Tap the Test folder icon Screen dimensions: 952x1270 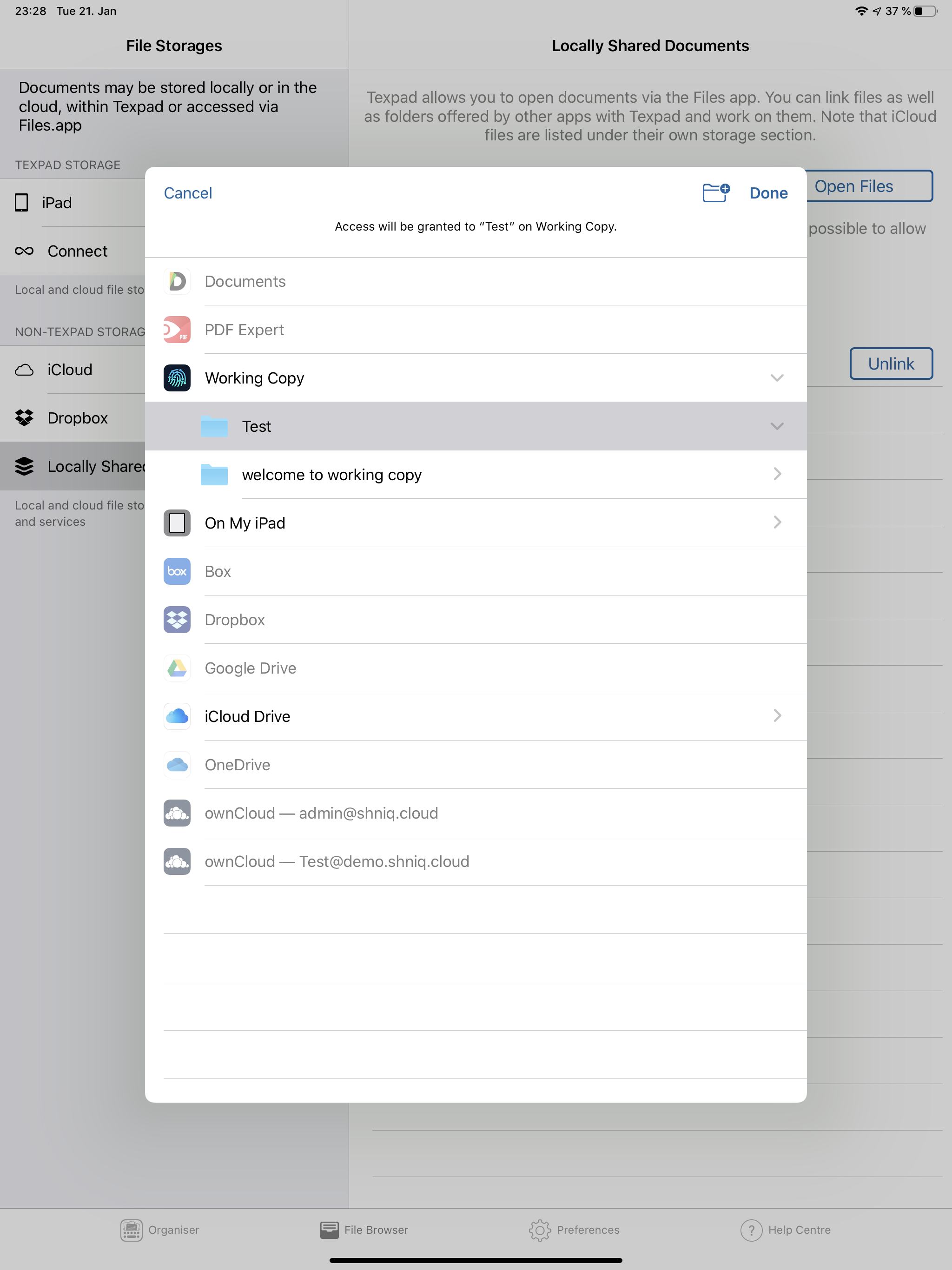click(214, 426)
